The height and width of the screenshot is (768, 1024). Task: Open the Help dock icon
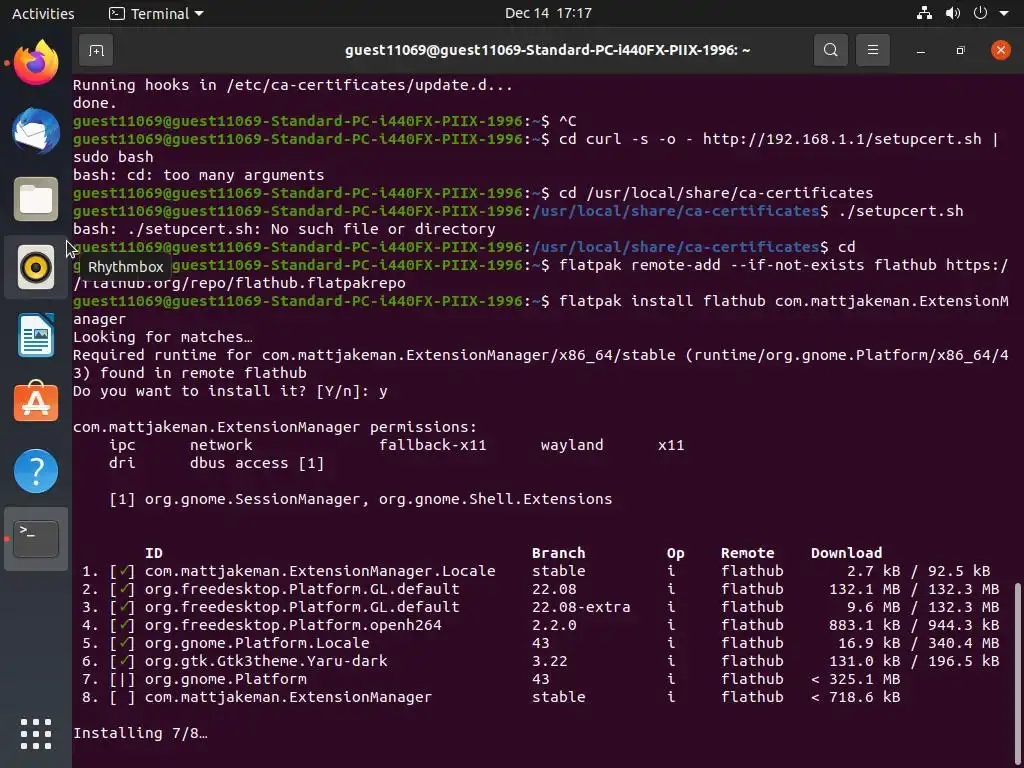(36, 471)
